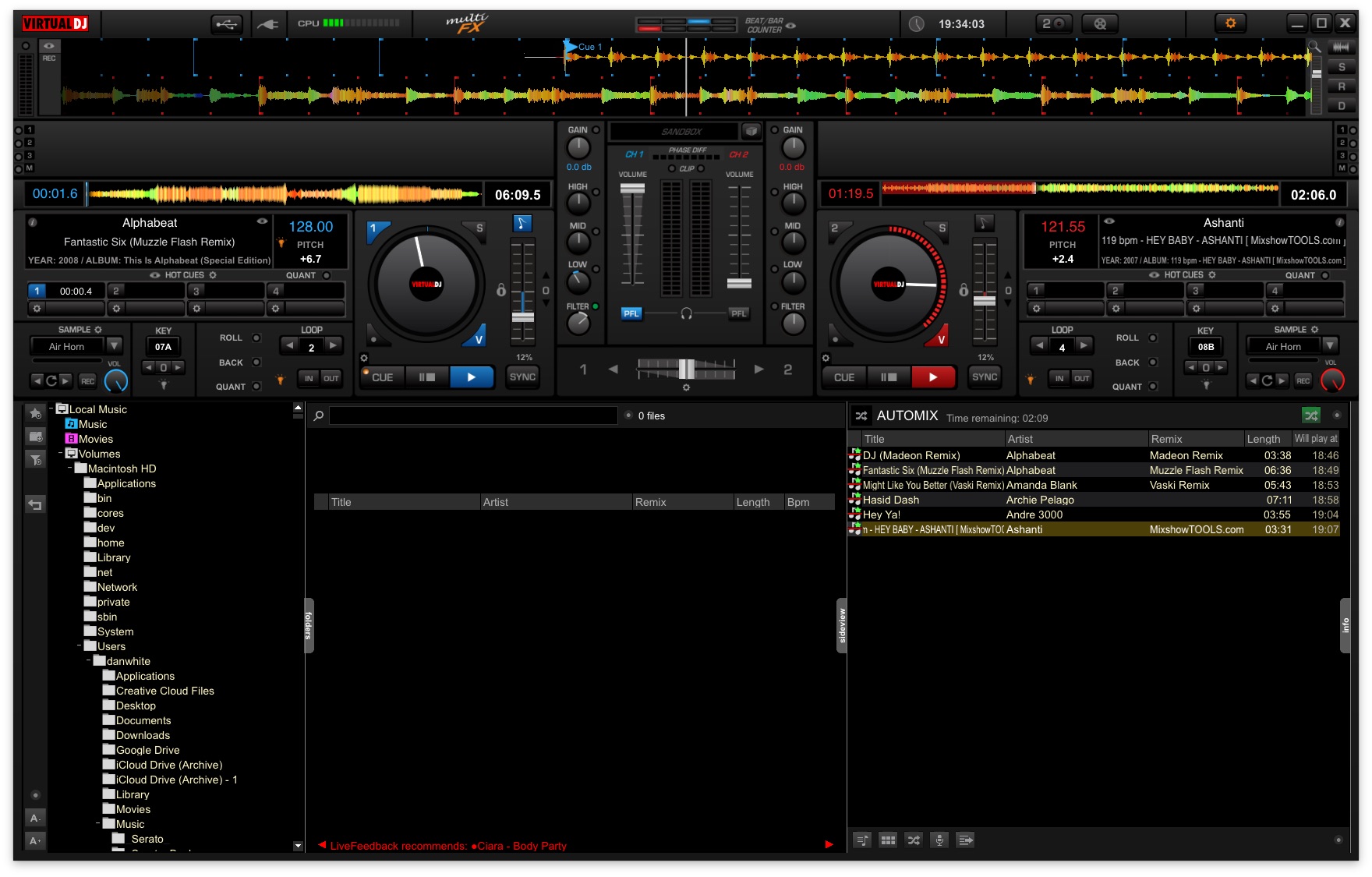Click deck 2 SYNC button
Screen dimensions: 1372x877
point(985,377)
